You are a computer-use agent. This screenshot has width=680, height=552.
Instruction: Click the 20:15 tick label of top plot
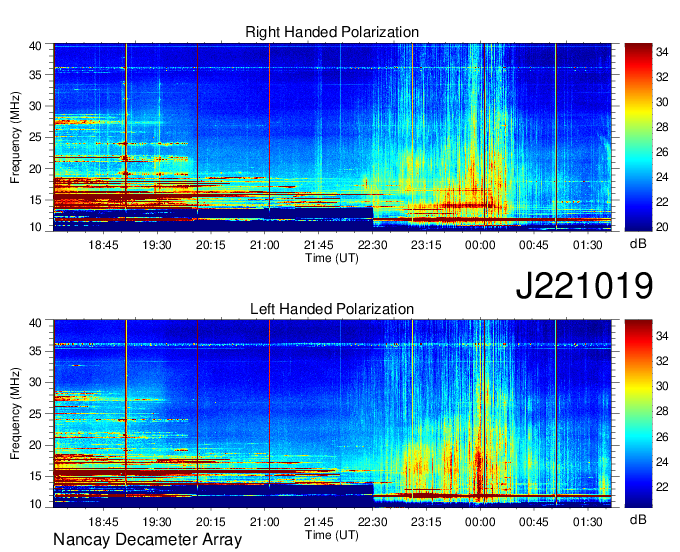pyautogui.click(x=211, y=245)
